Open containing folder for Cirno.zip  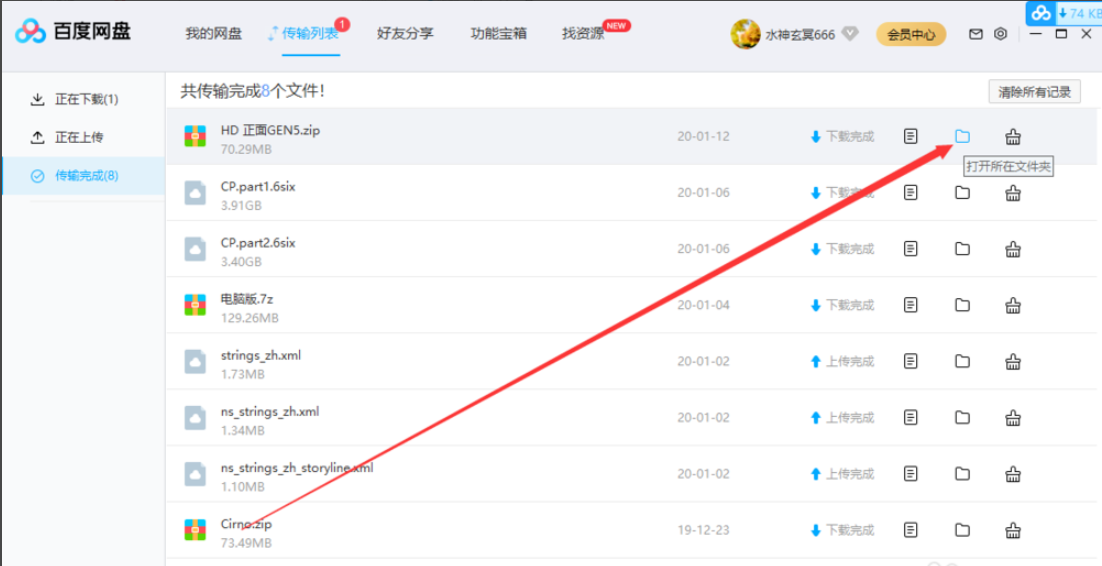[962, 530]
